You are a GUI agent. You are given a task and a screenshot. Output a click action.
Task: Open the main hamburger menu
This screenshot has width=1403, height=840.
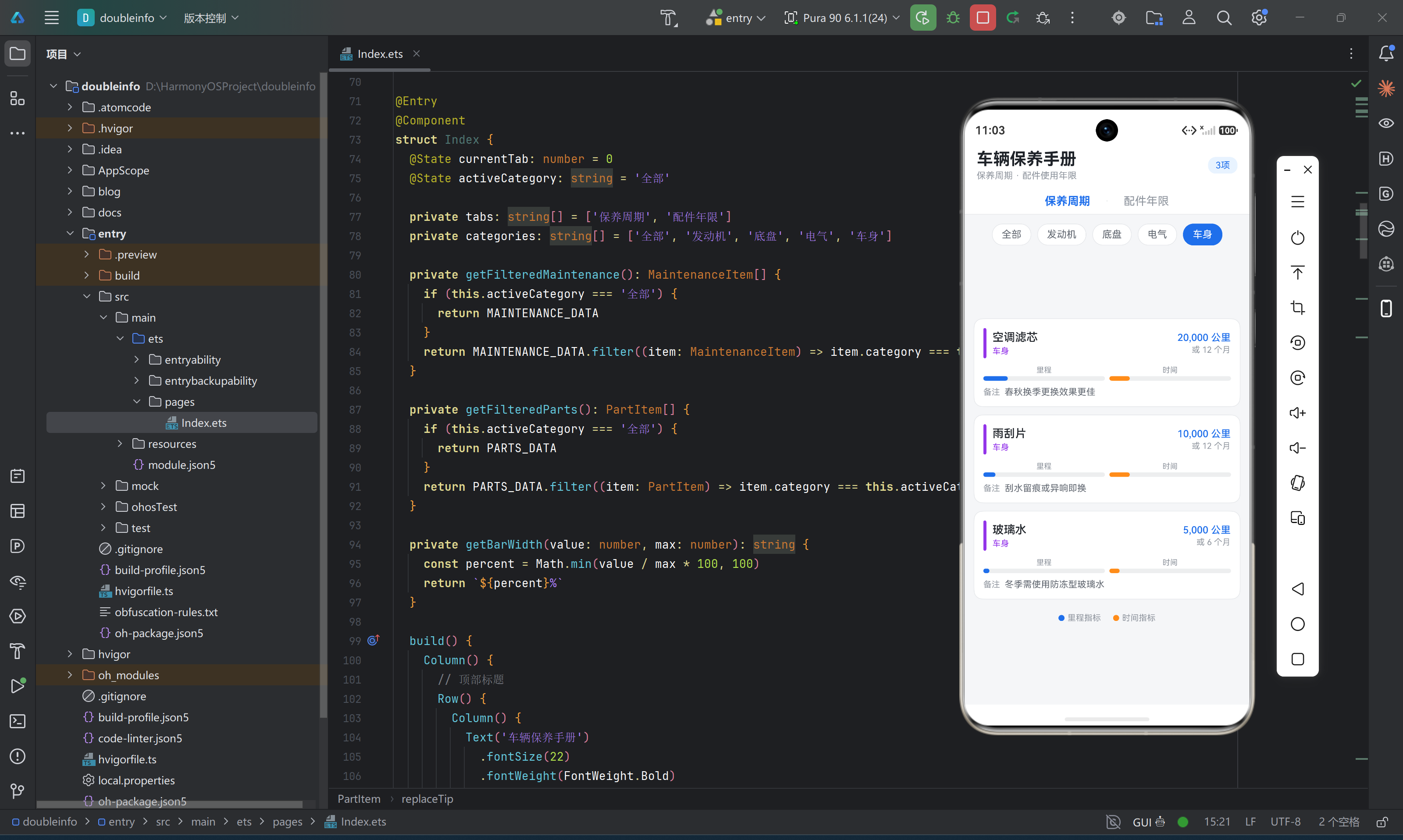pyautogui.click(x=52, y=18)
